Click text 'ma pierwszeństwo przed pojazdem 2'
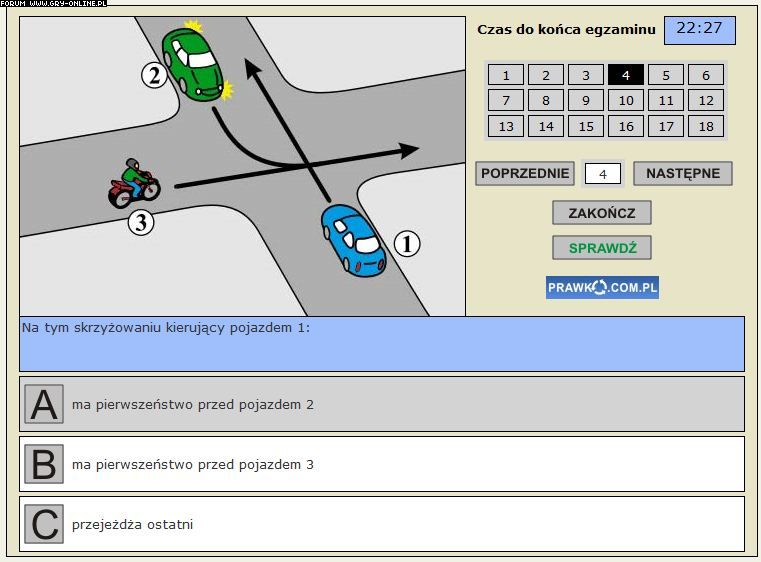The image size is (761, 562). [x=193, y=405]
